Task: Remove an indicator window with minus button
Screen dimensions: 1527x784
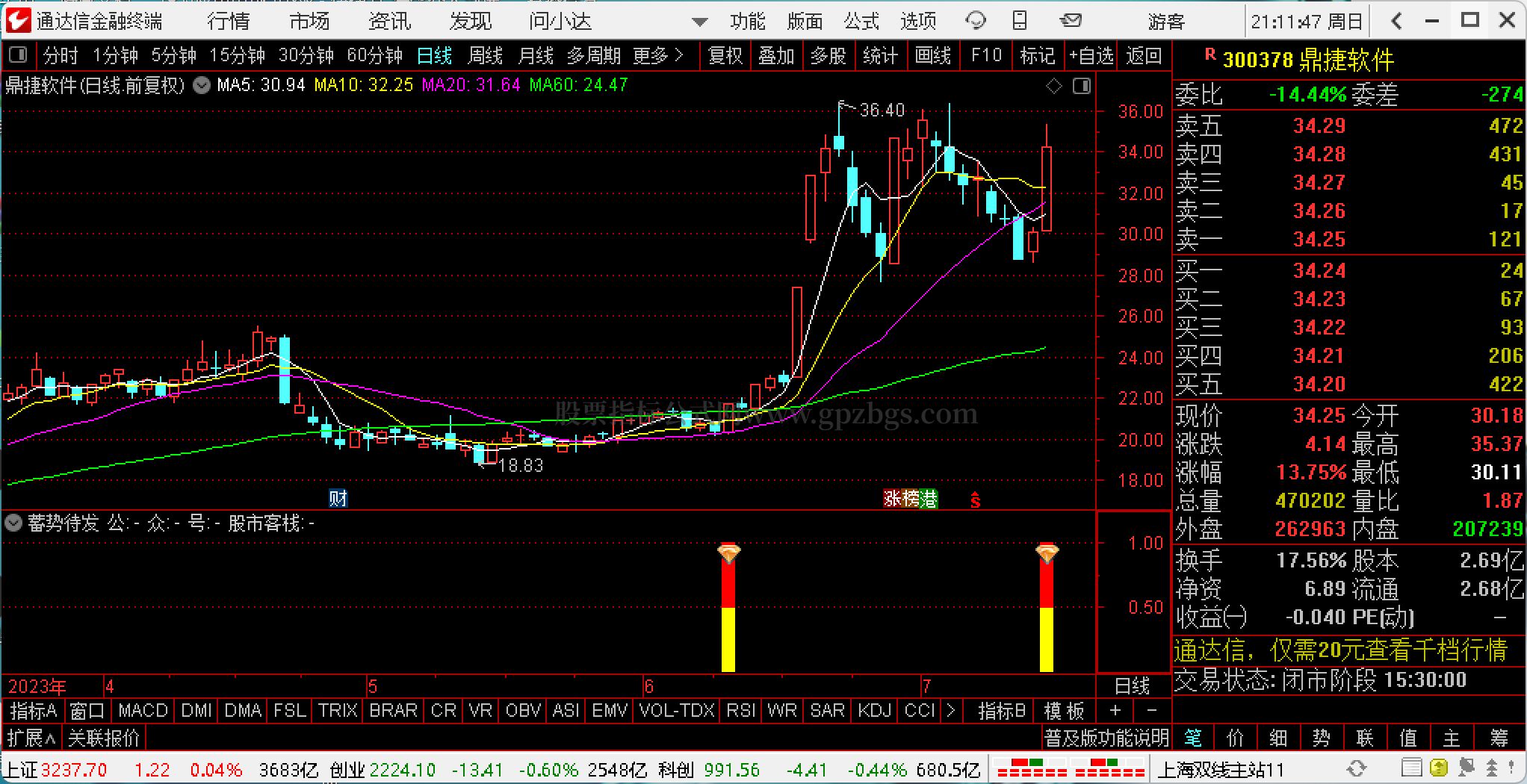Action: [1151, 710]
